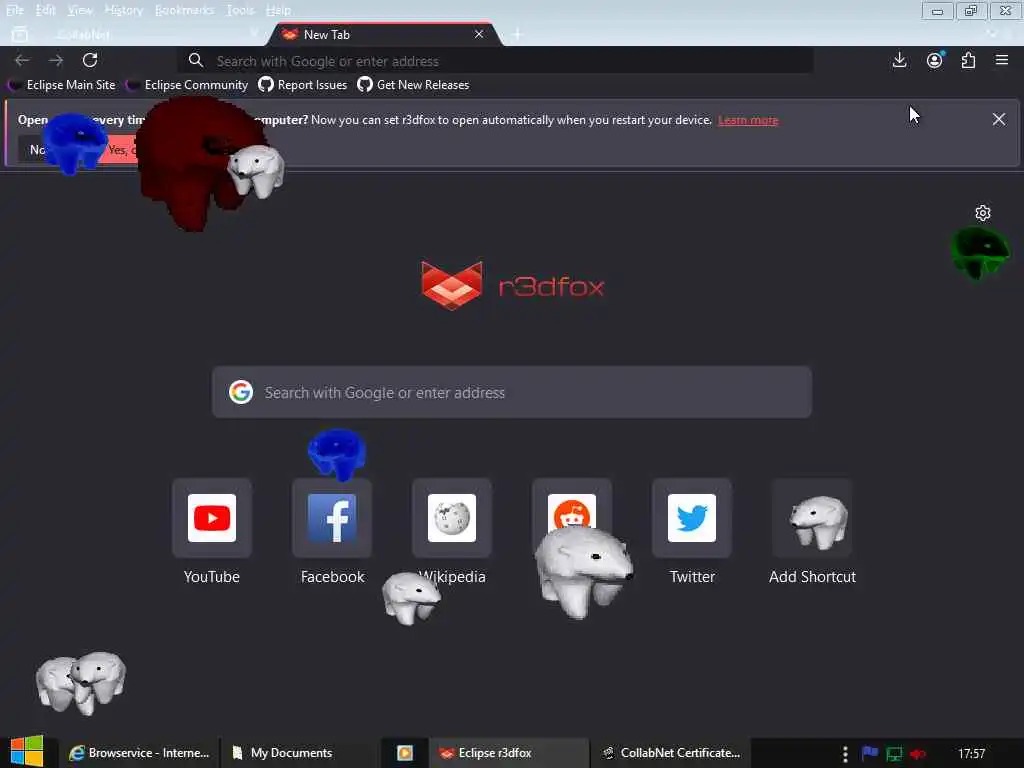This screenshot has height=768, width=1024.
Task: Open the Extensions puzzle icon
Action: pyautogui.click(x=968, y=60)
